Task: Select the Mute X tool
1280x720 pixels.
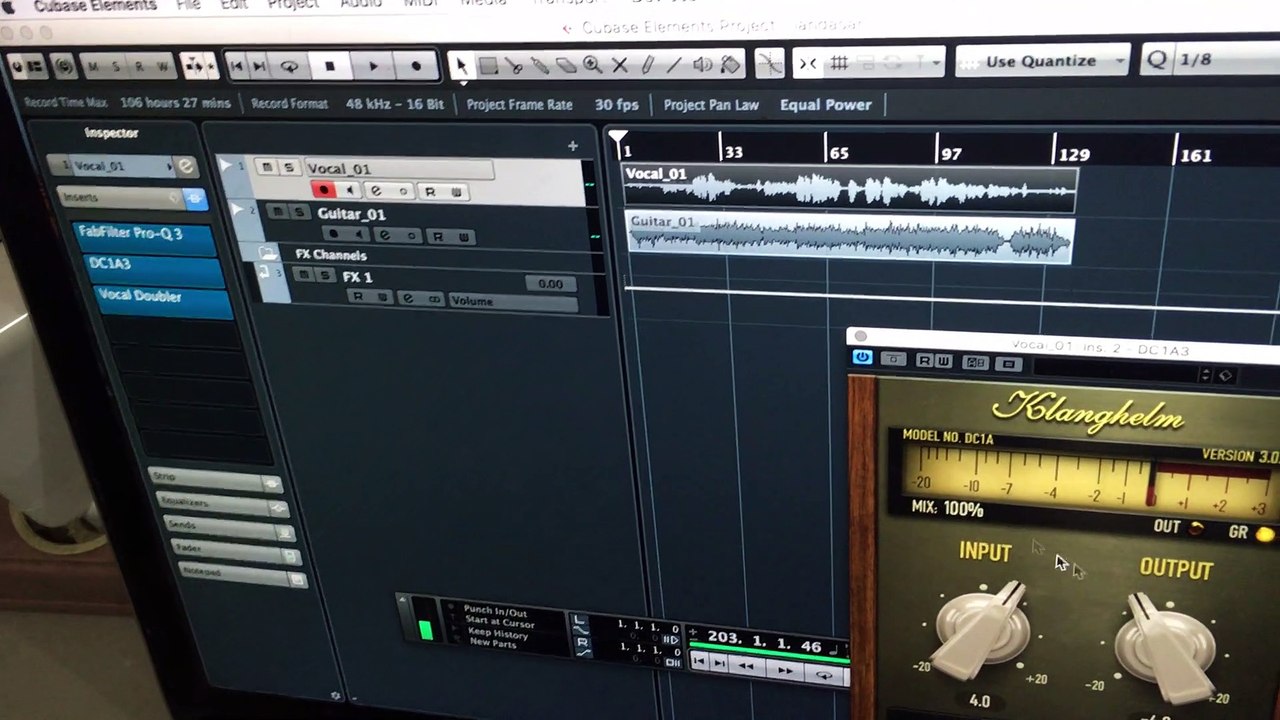Action: 619,65
